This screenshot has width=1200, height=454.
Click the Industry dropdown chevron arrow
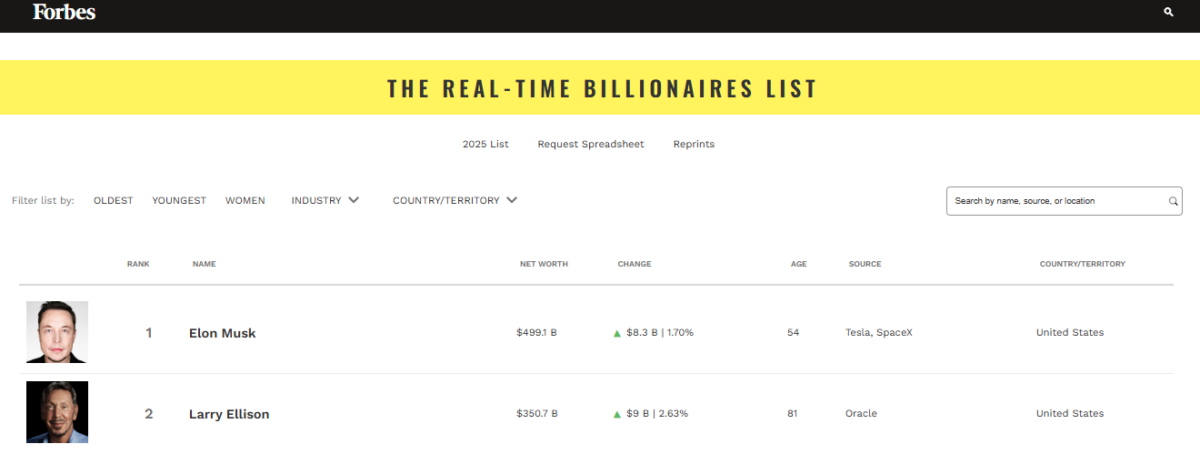[353, 200]
